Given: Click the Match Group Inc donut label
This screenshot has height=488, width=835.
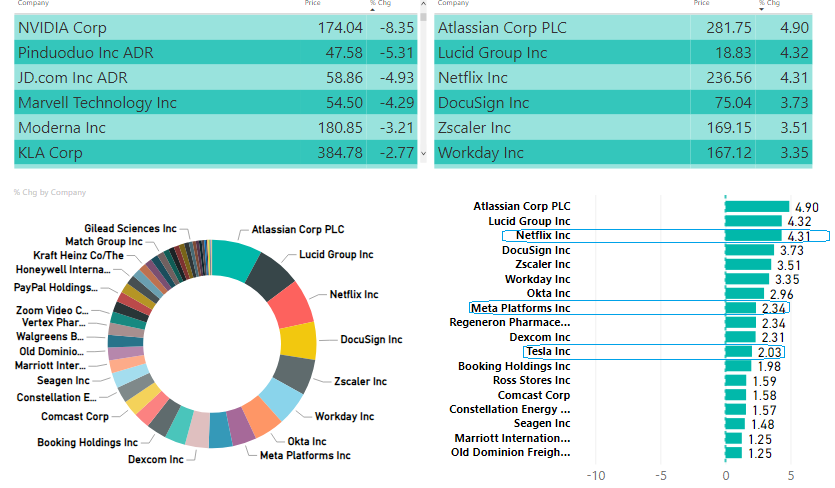Looking at the screenshot, I should [x=104, y=242].
